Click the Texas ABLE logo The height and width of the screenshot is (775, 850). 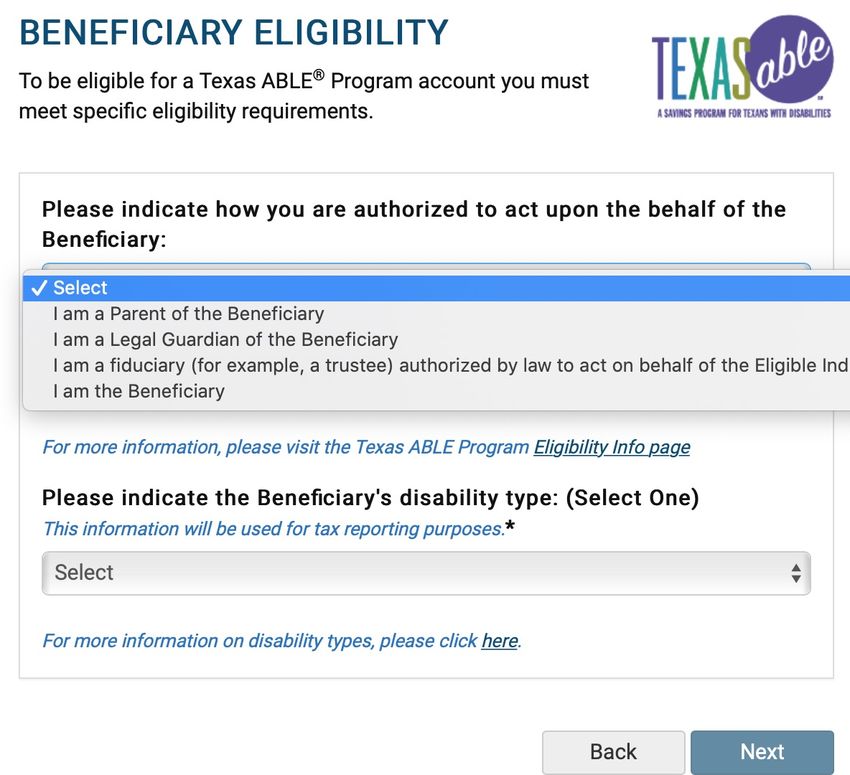(742, 67)
